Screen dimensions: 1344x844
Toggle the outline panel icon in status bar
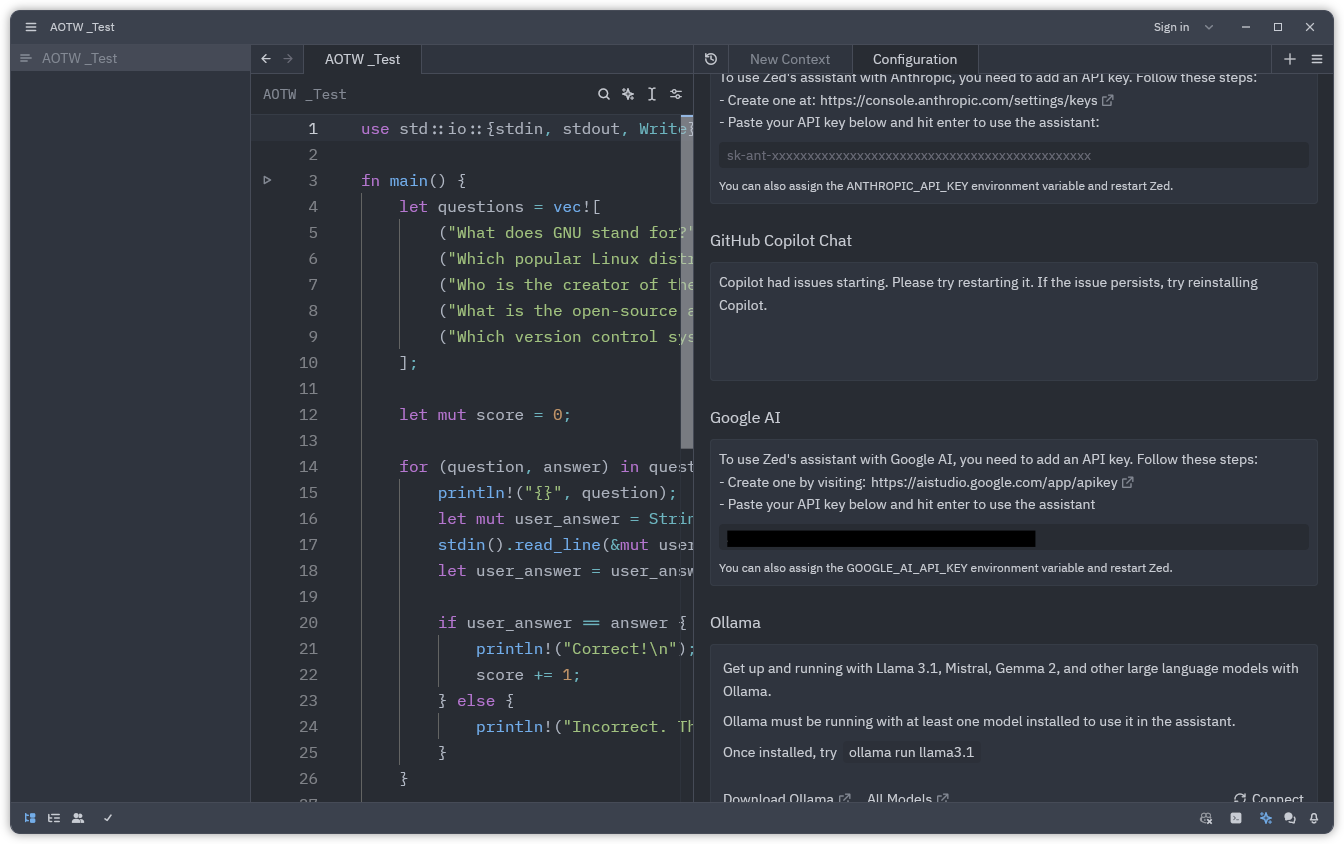point(54,818)
